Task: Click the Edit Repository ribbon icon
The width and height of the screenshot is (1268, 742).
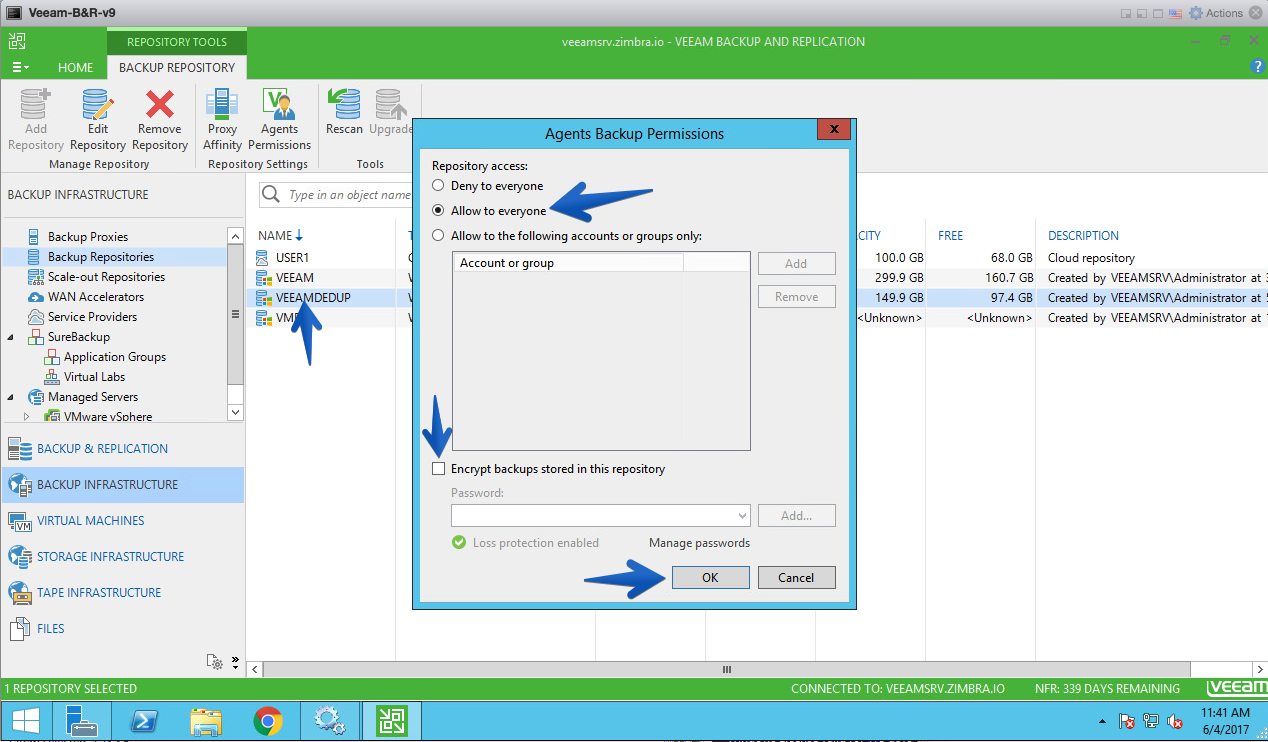Action: click(98, 120)
